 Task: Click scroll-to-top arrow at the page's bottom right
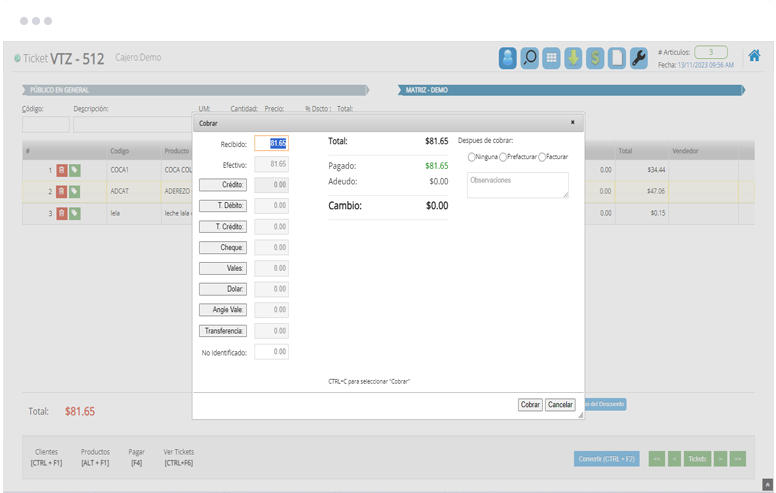768,485
